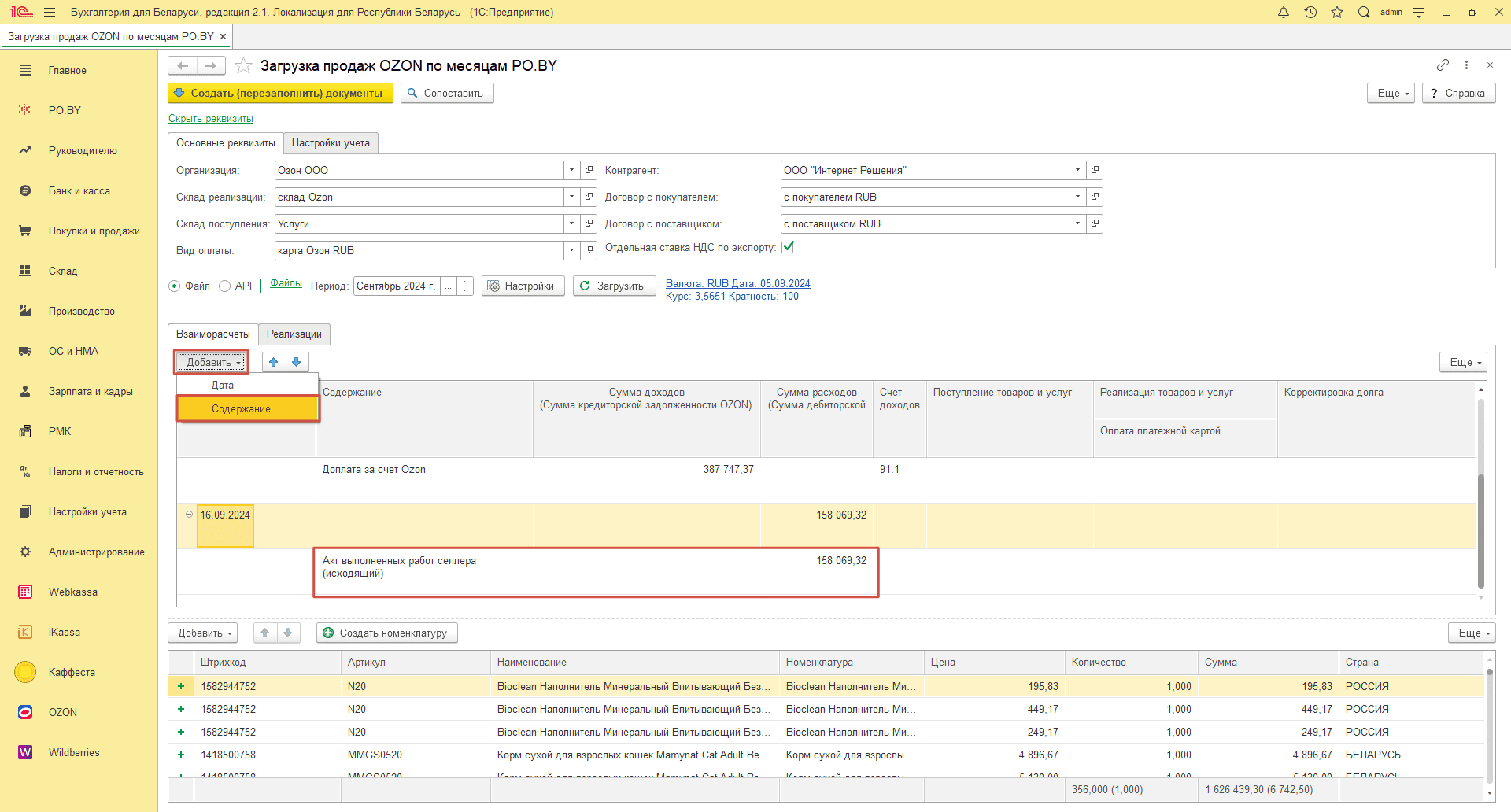Viewport: 1511px width, 812px height.
Task: Open Склад реализации dropdown arrow
Action: click(x=572, y=197)
